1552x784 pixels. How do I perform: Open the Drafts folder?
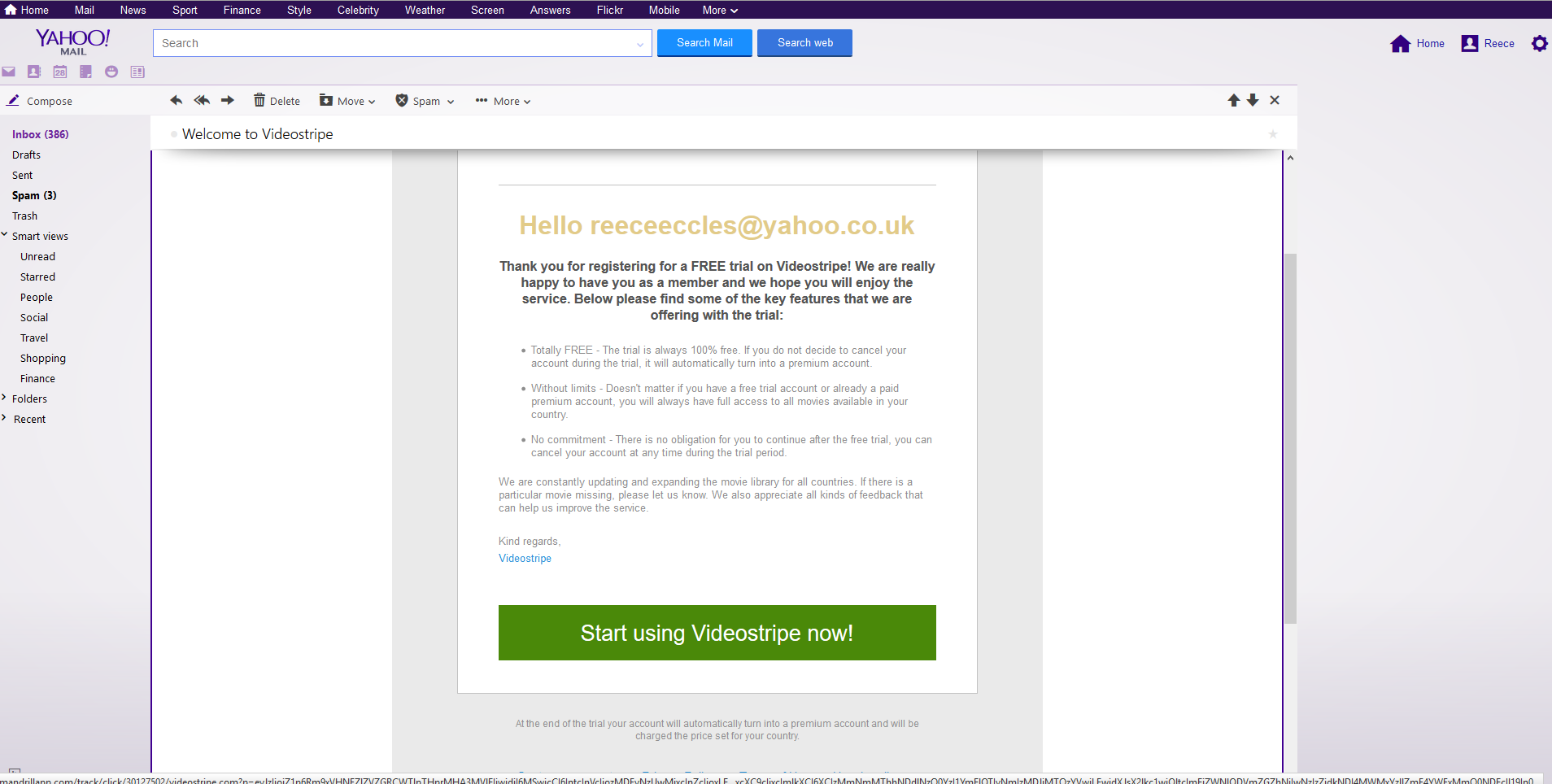click(26, 155)
